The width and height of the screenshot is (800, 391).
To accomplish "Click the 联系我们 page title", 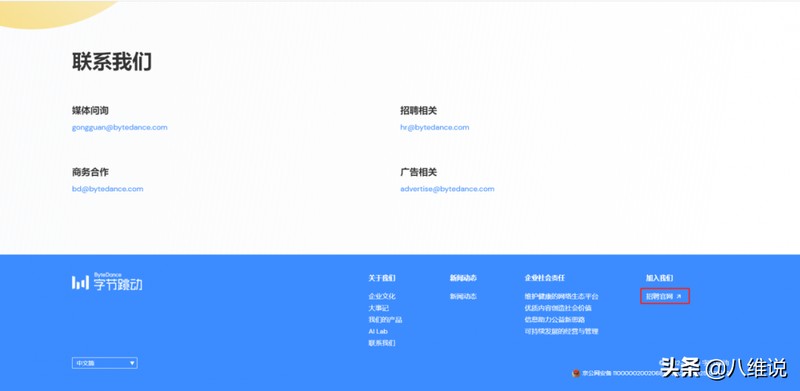I will pyautogui.click(x=112, y=61).
